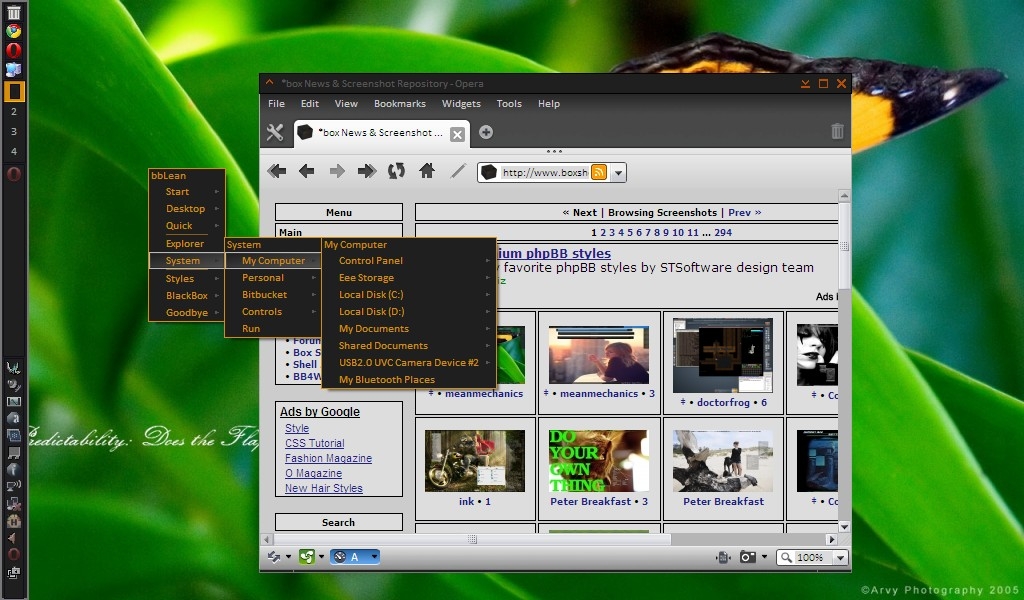Expand the Start submenu in bbLean
Viewport: 1024px width, 600px height.
(x=187, y=191)
